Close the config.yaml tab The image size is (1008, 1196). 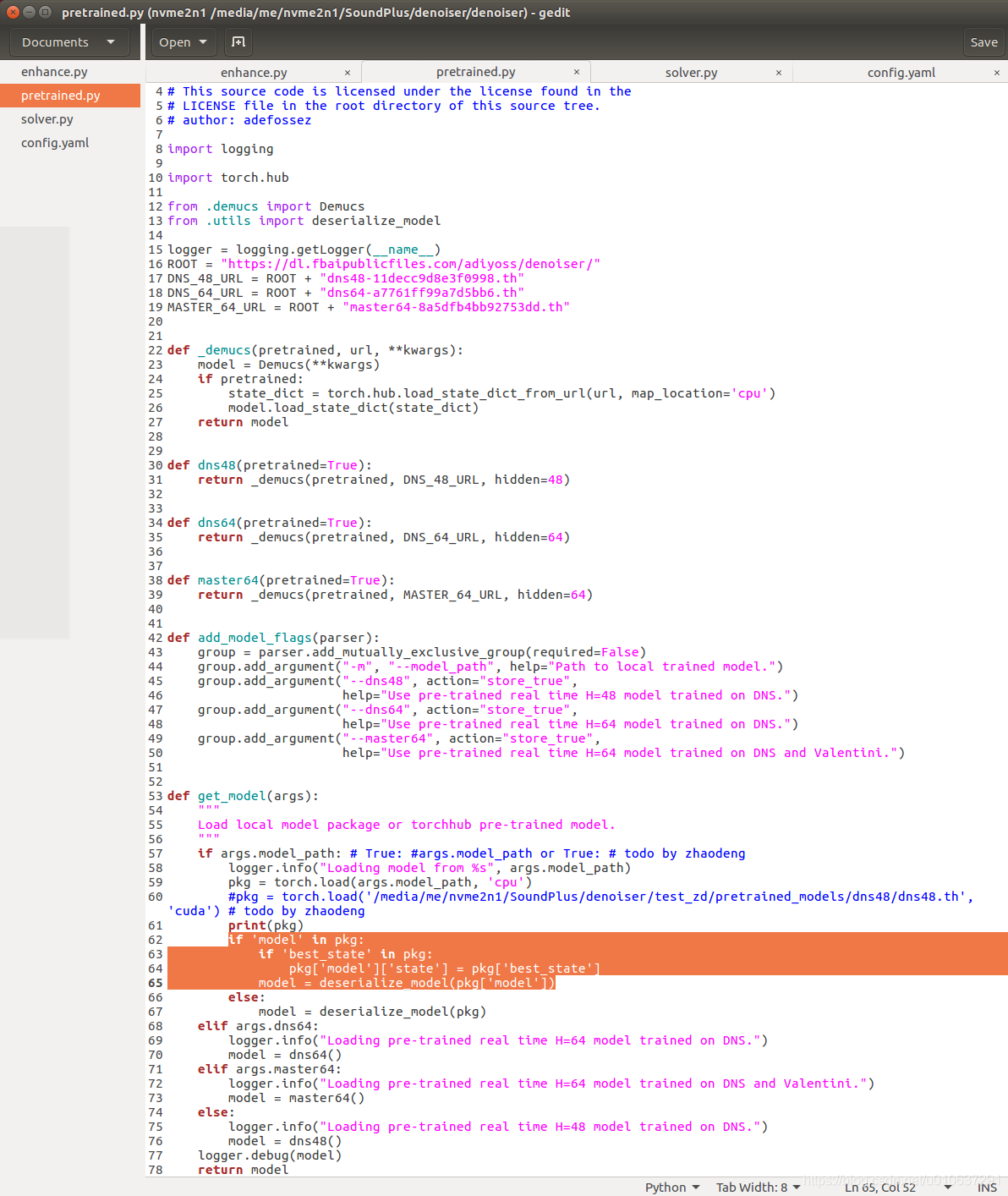click(x=997, y=72)
